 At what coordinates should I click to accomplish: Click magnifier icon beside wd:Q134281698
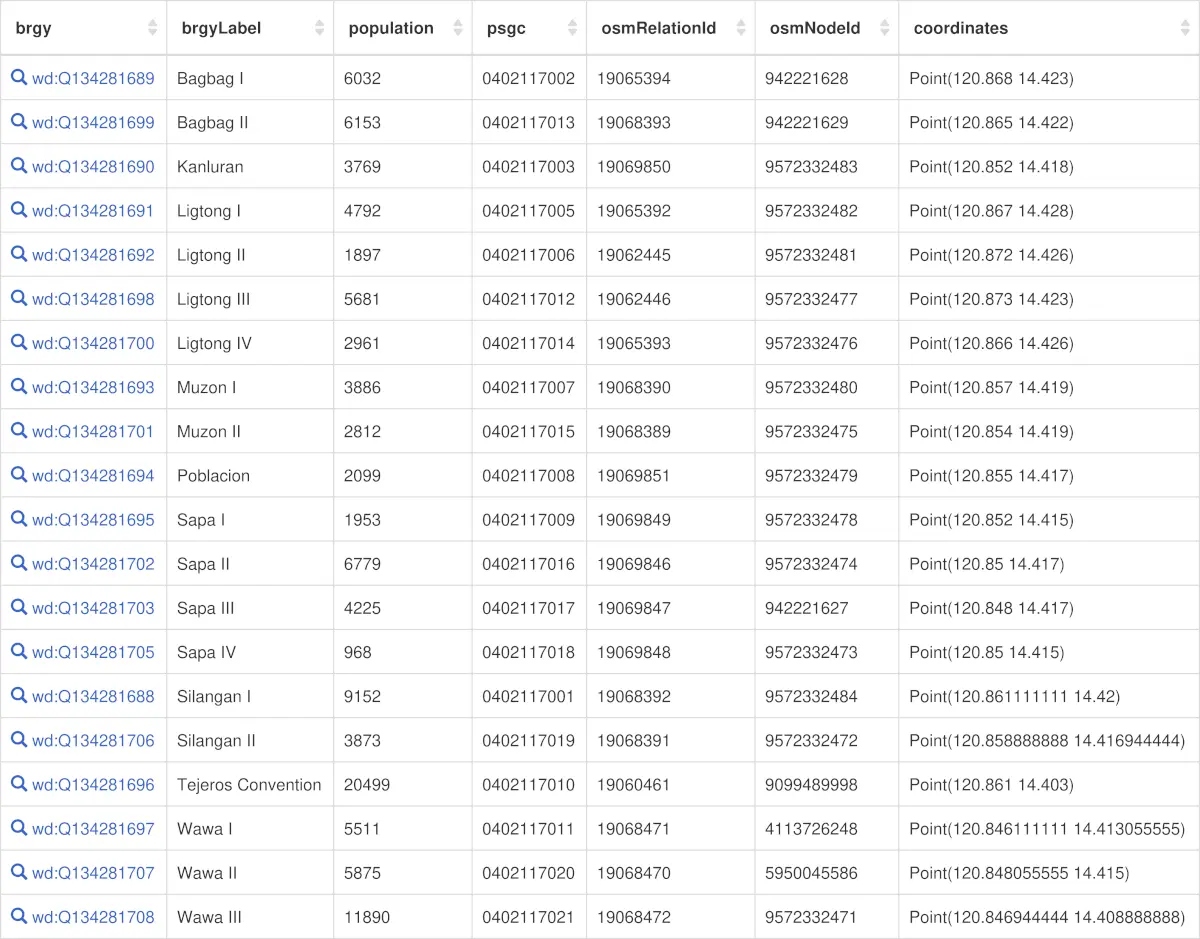19,297
